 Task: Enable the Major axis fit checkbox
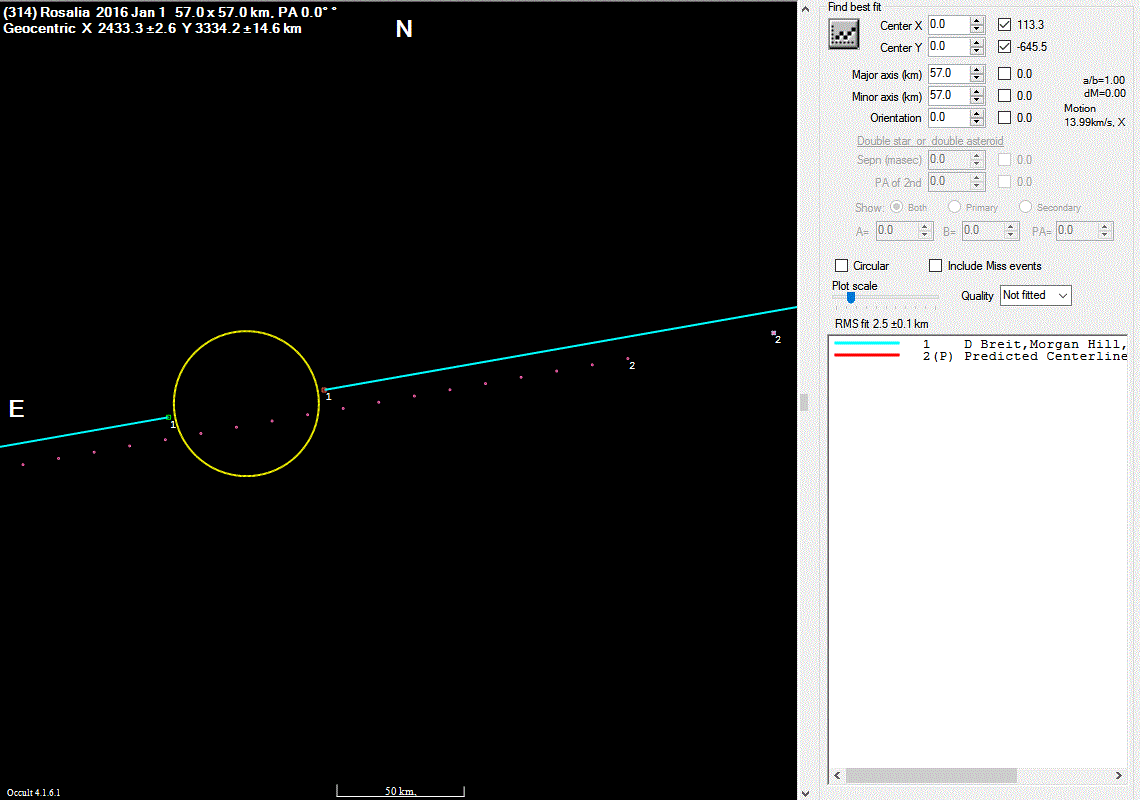(x=1005, y=74)
